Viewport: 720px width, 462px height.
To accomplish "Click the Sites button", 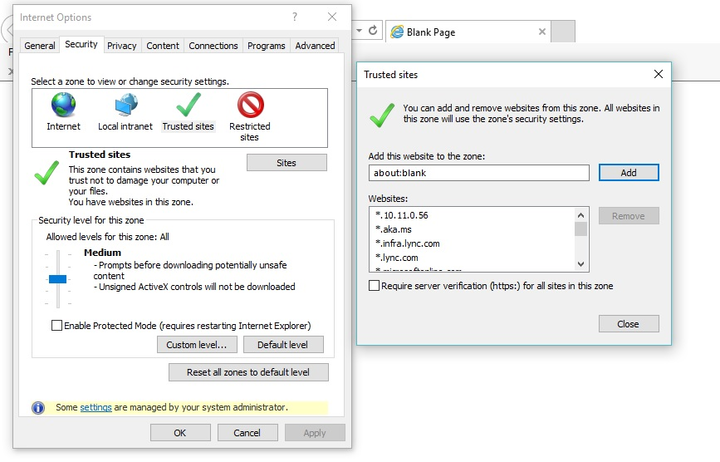I will click(287, 163).
